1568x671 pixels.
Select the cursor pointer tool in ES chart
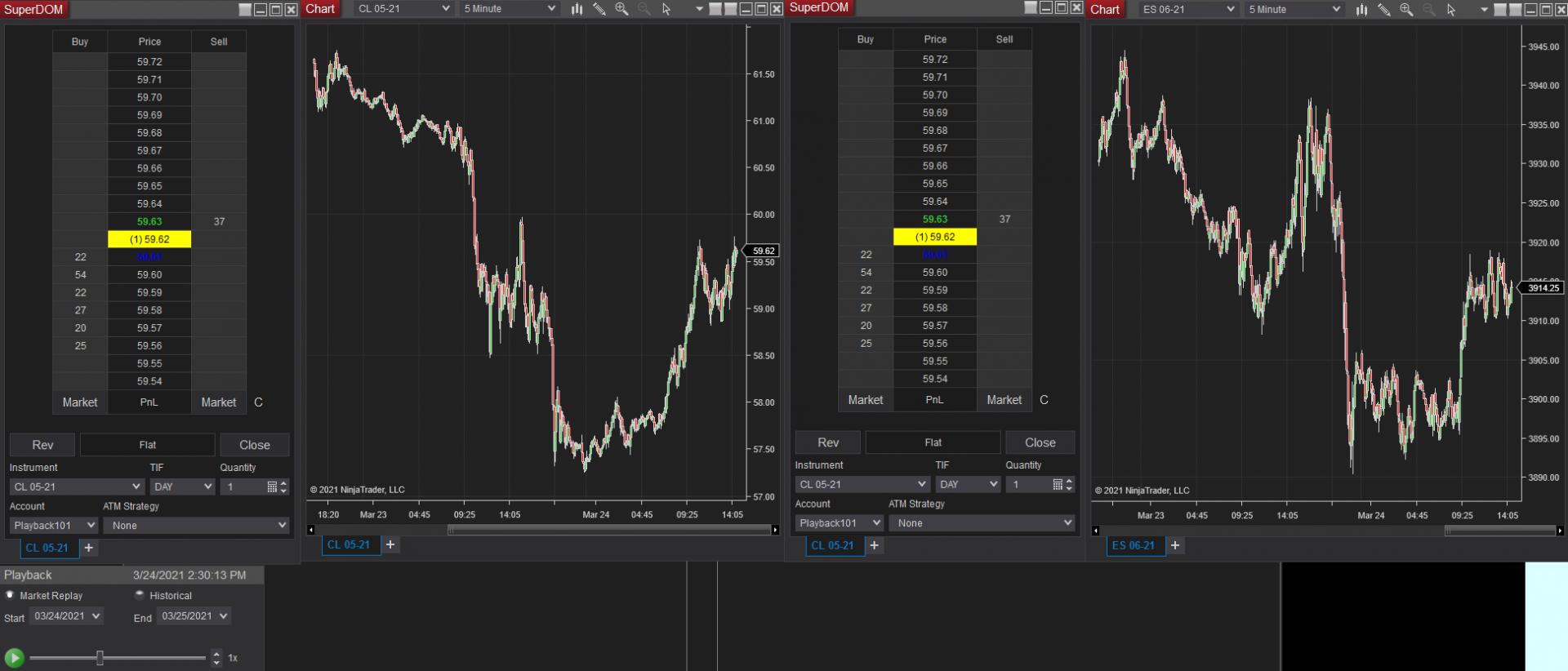(x=1451, y=9)
